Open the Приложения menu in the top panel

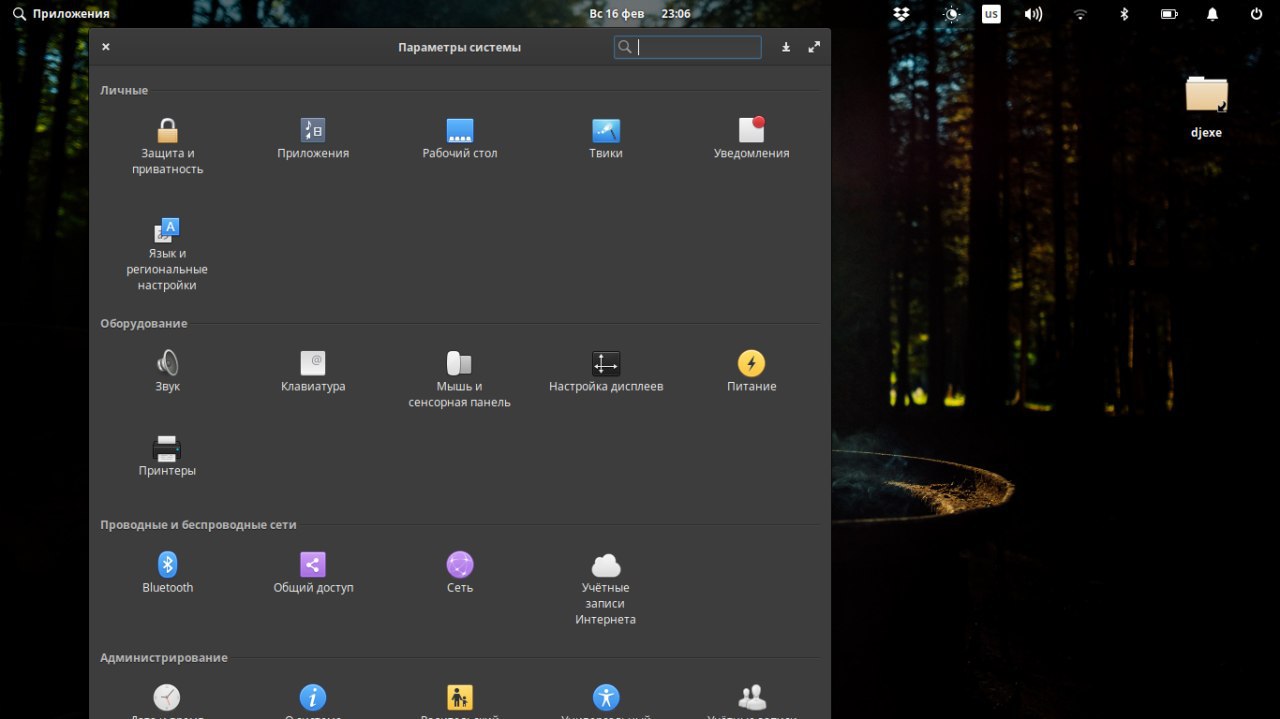(x=61, y=14)
